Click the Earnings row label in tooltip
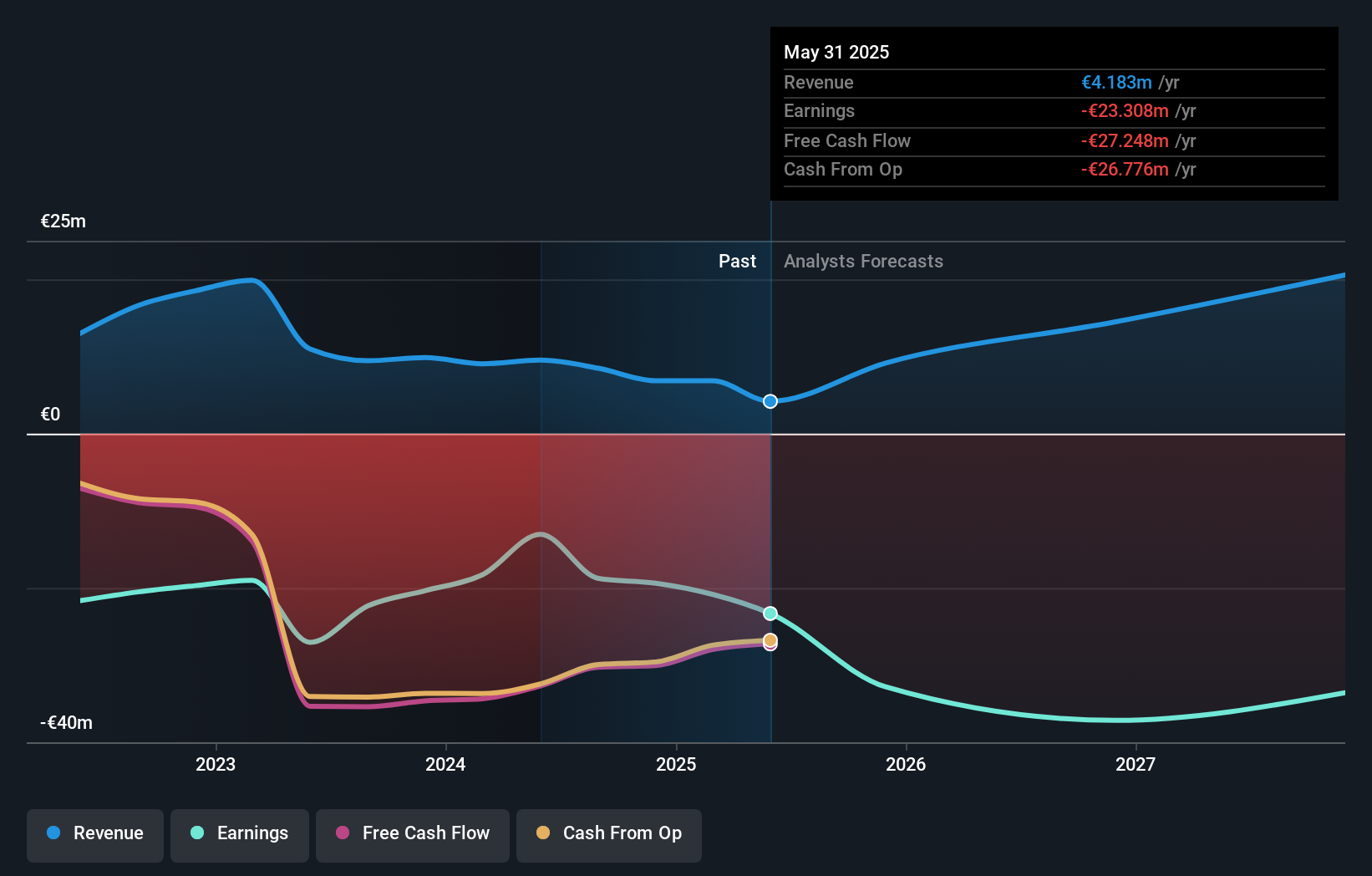Viewport: 1372px width, 876px height. (x=819, y=111)
